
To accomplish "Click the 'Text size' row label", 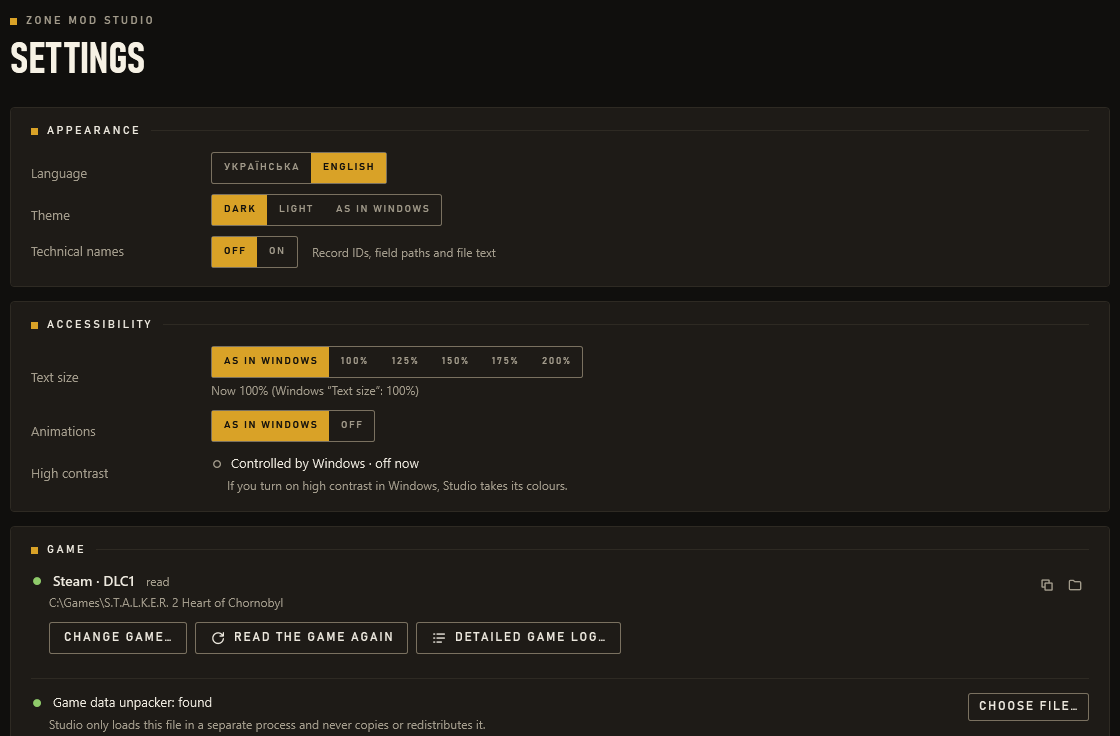I will point(54,378).
